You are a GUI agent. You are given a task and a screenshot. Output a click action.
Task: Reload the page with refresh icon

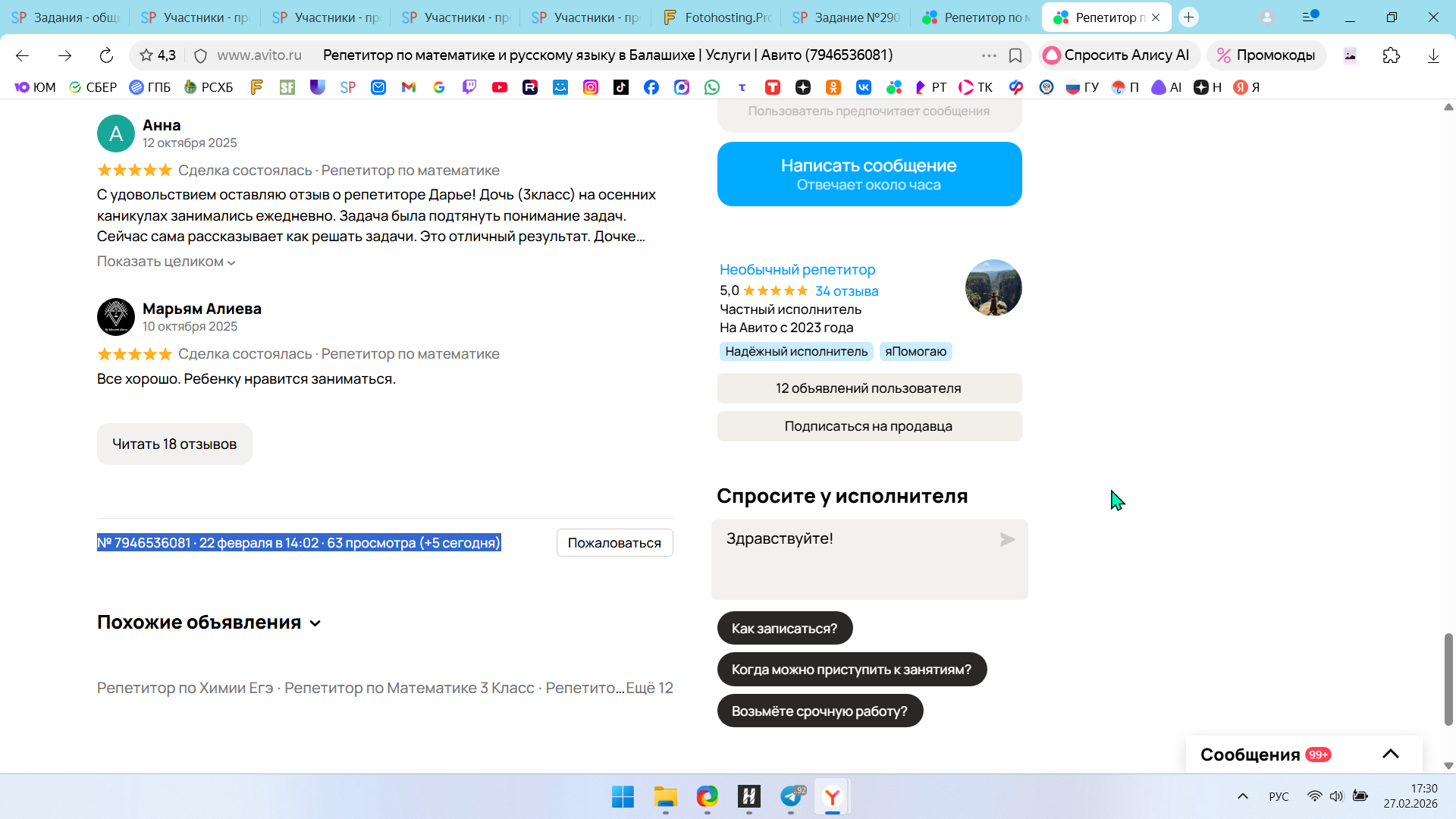(x=106, y=55)
